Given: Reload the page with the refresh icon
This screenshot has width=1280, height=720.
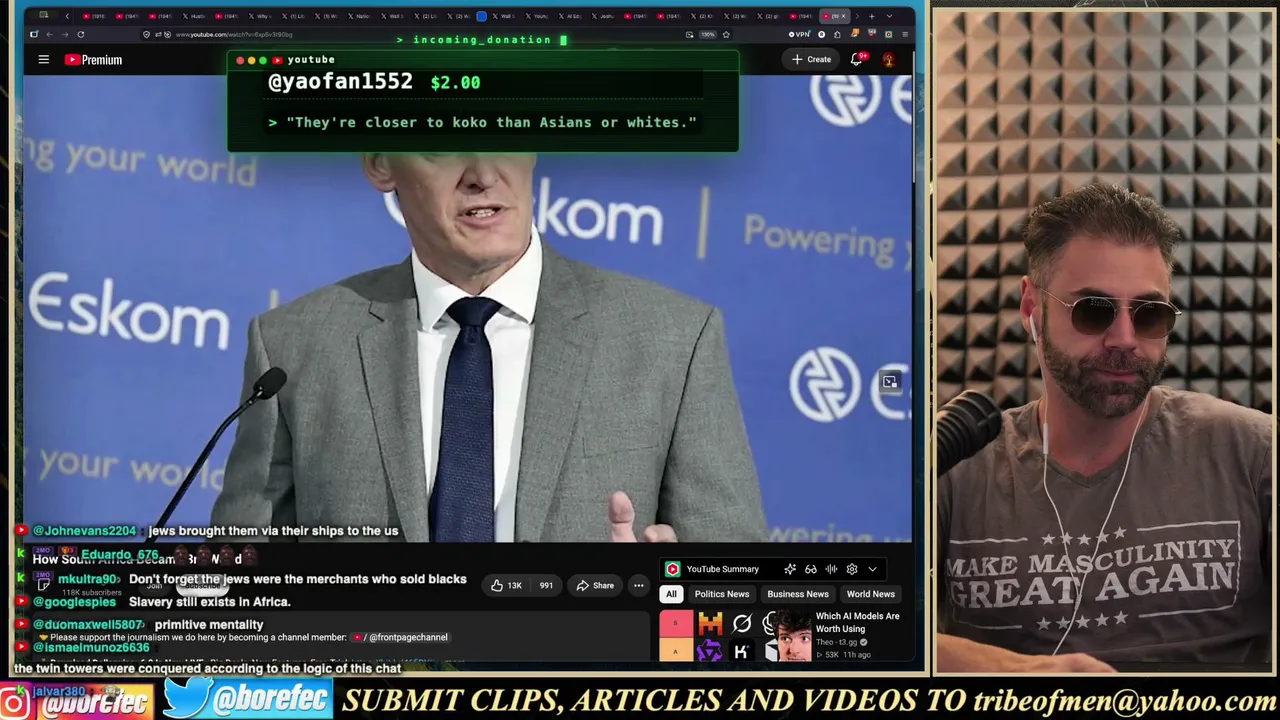Looking at the screenshot, I should 81,35.
